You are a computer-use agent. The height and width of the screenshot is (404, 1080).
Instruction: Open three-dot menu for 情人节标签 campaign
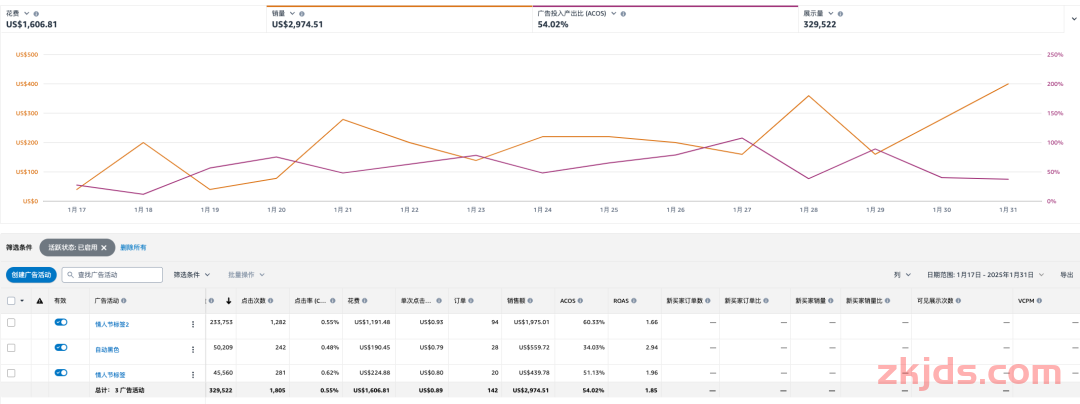[x=193, y=375]
